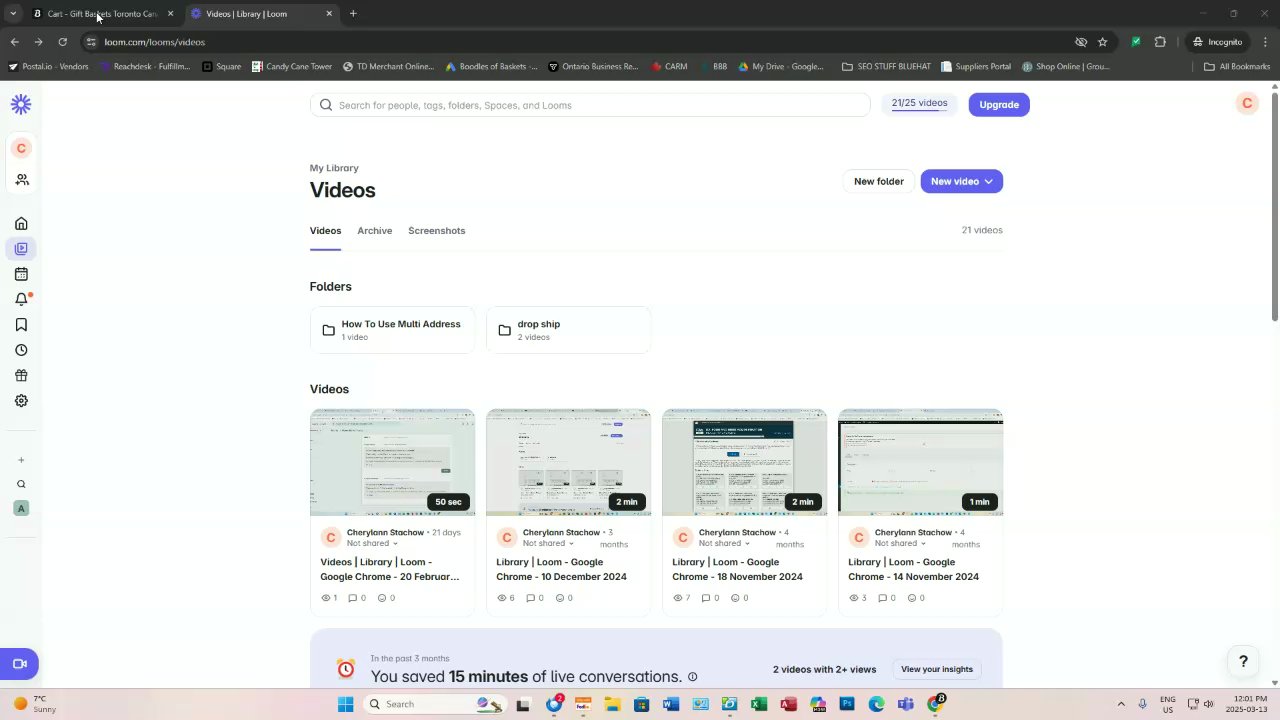Image resolution: width=1280 pixels, height=720 pixels.
Task: Click the page vertical scrollbar
Action: (1275, 205)
